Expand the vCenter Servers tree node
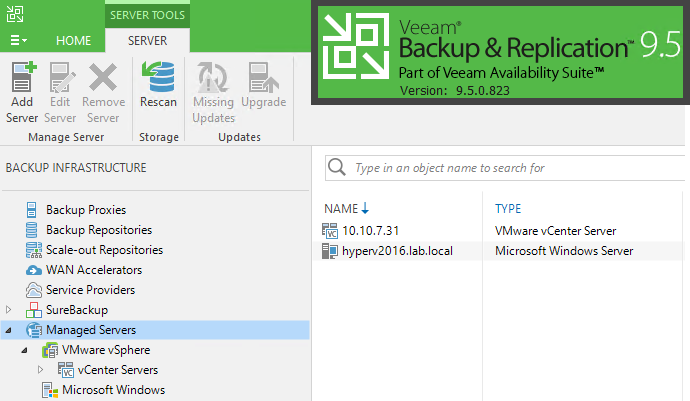 point(40,370)
